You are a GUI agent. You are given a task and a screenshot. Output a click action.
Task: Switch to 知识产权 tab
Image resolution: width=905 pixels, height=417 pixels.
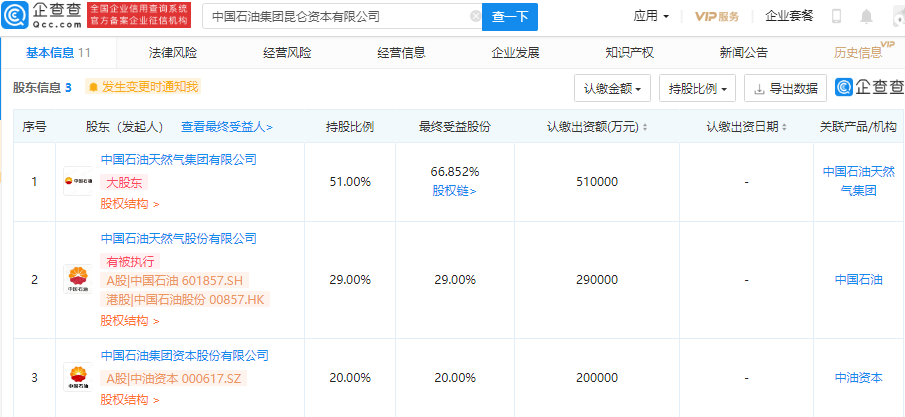pyautogui.click(x=630, y=53)
